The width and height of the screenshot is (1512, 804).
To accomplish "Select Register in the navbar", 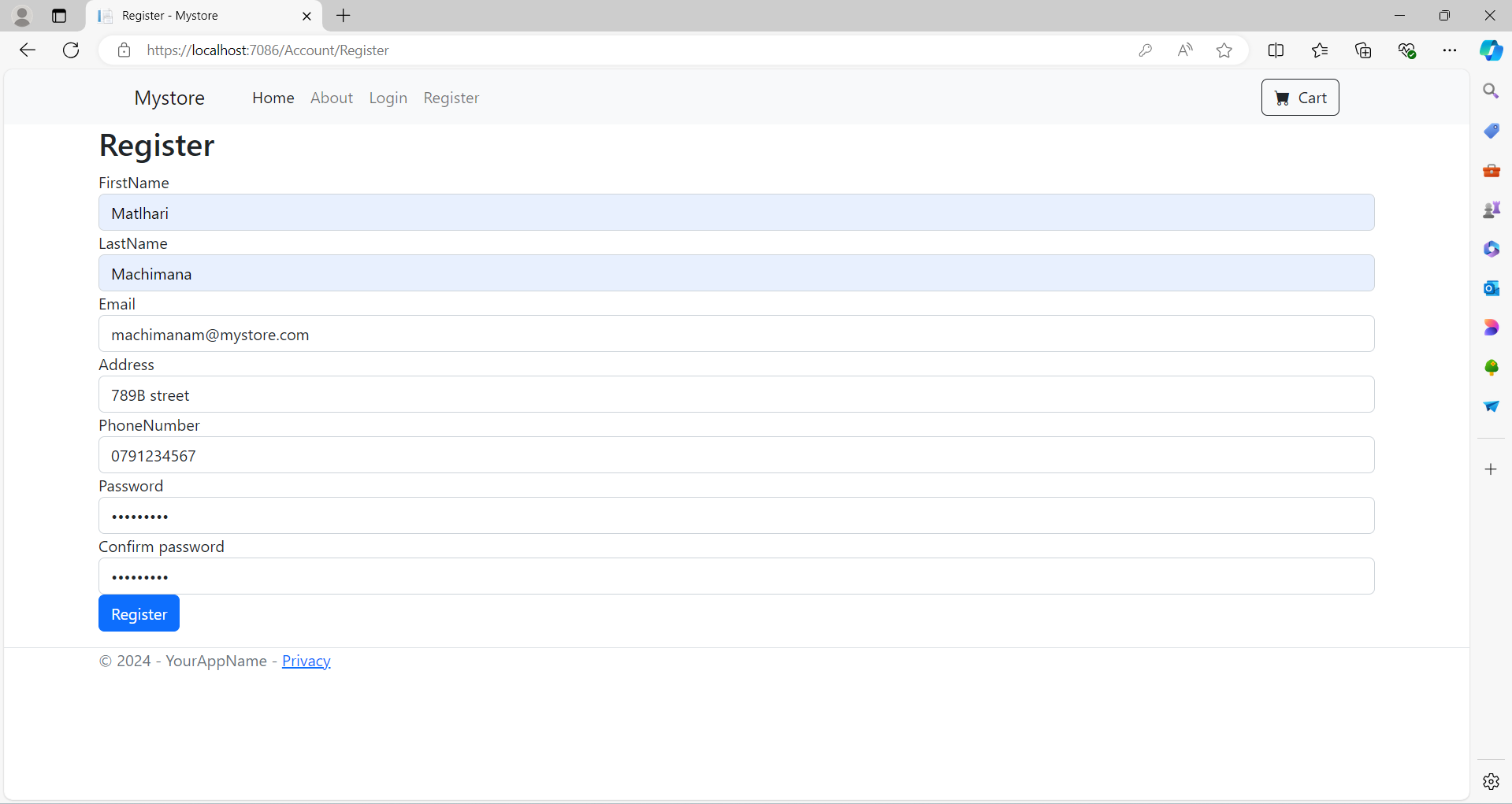I will point(451,98).
